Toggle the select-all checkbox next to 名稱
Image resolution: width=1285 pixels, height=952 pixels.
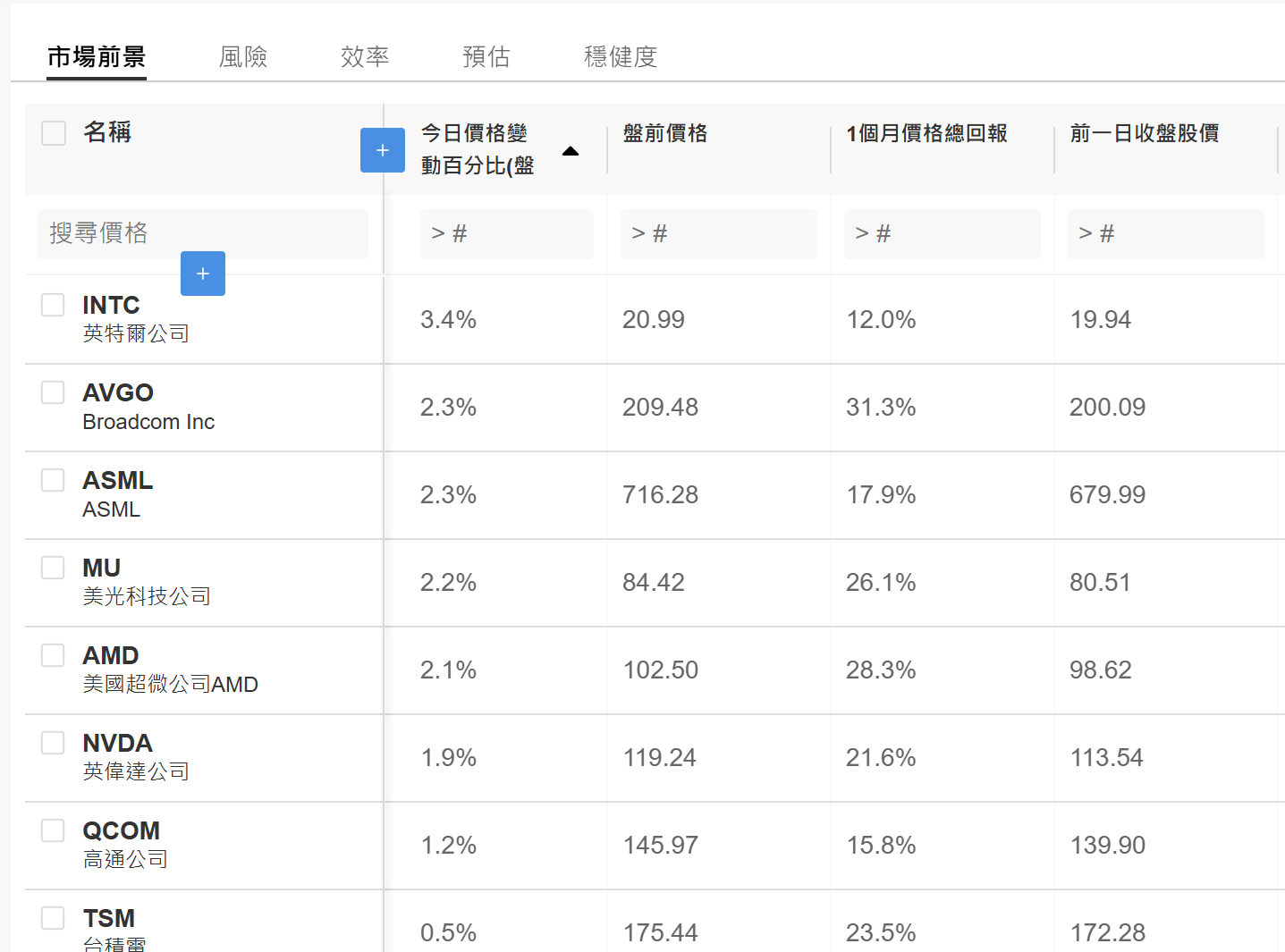tap(54, 133)
